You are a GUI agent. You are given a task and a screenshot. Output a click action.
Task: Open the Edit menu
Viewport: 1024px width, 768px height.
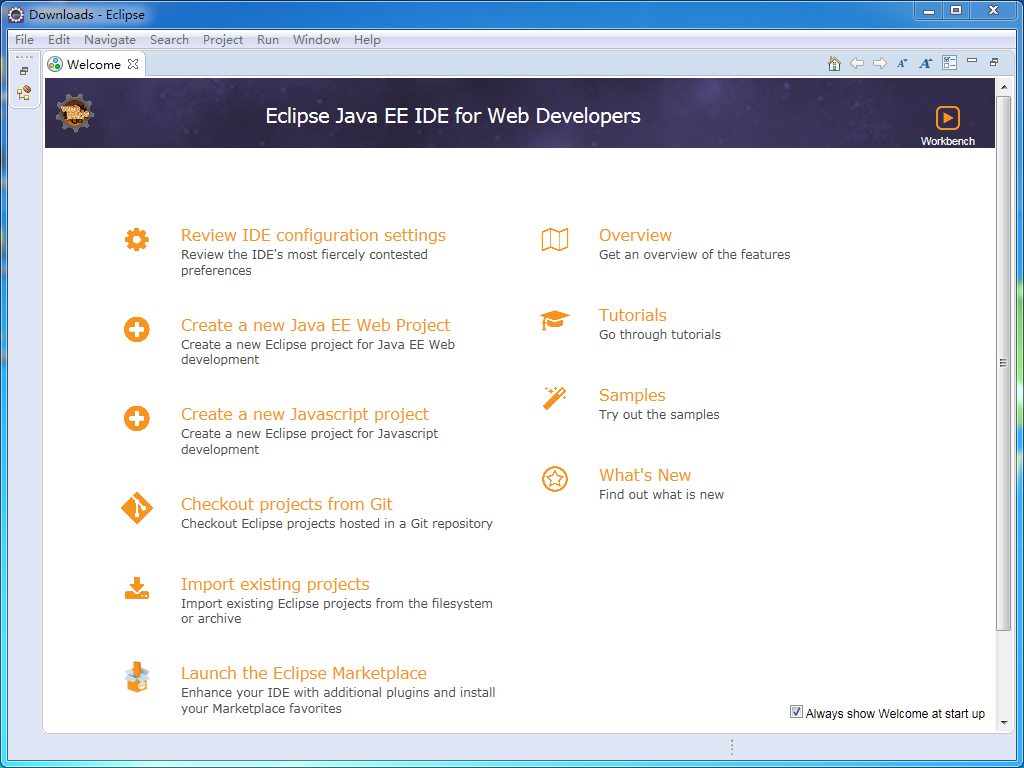[59, 40]
